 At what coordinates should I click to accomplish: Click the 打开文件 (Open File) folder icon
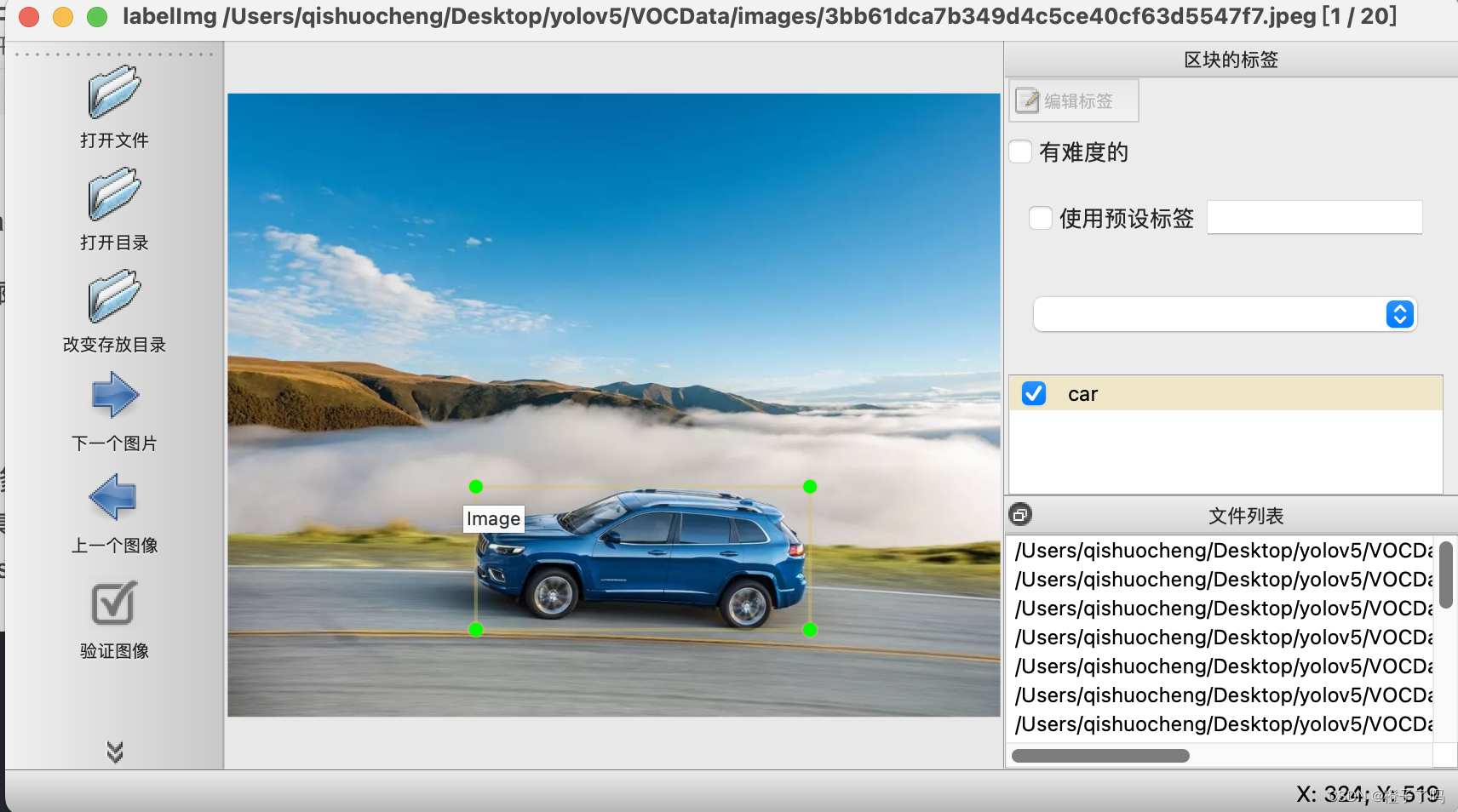pyautogui.click(x=114, y=92)
